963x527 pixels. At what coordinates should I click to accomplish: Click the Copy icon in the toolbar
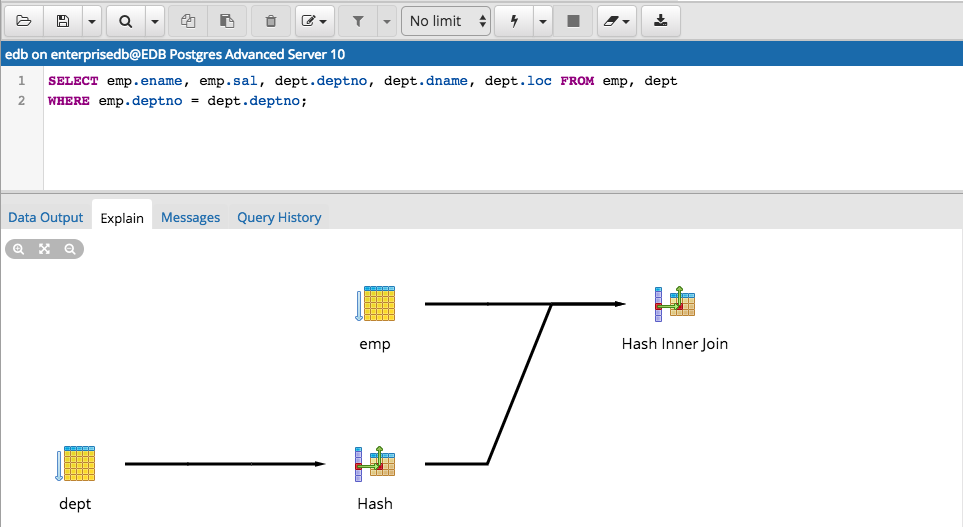pyautogui.click(x=188, y=21)
